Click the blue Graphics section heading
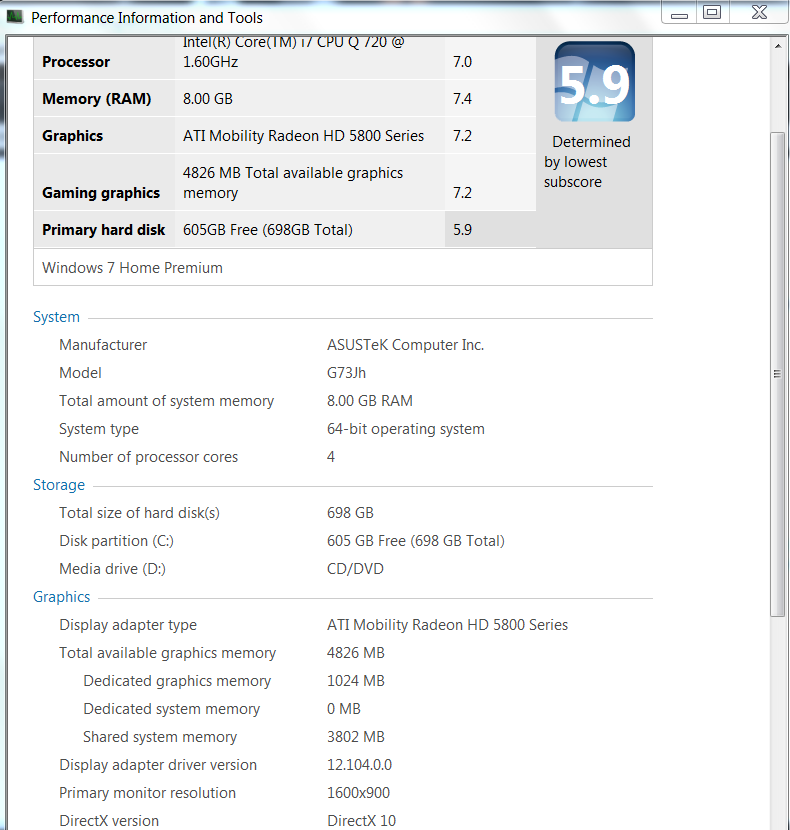Image resolution: width=790 pixels, height=830 pixels. click(x=61, y=597)
